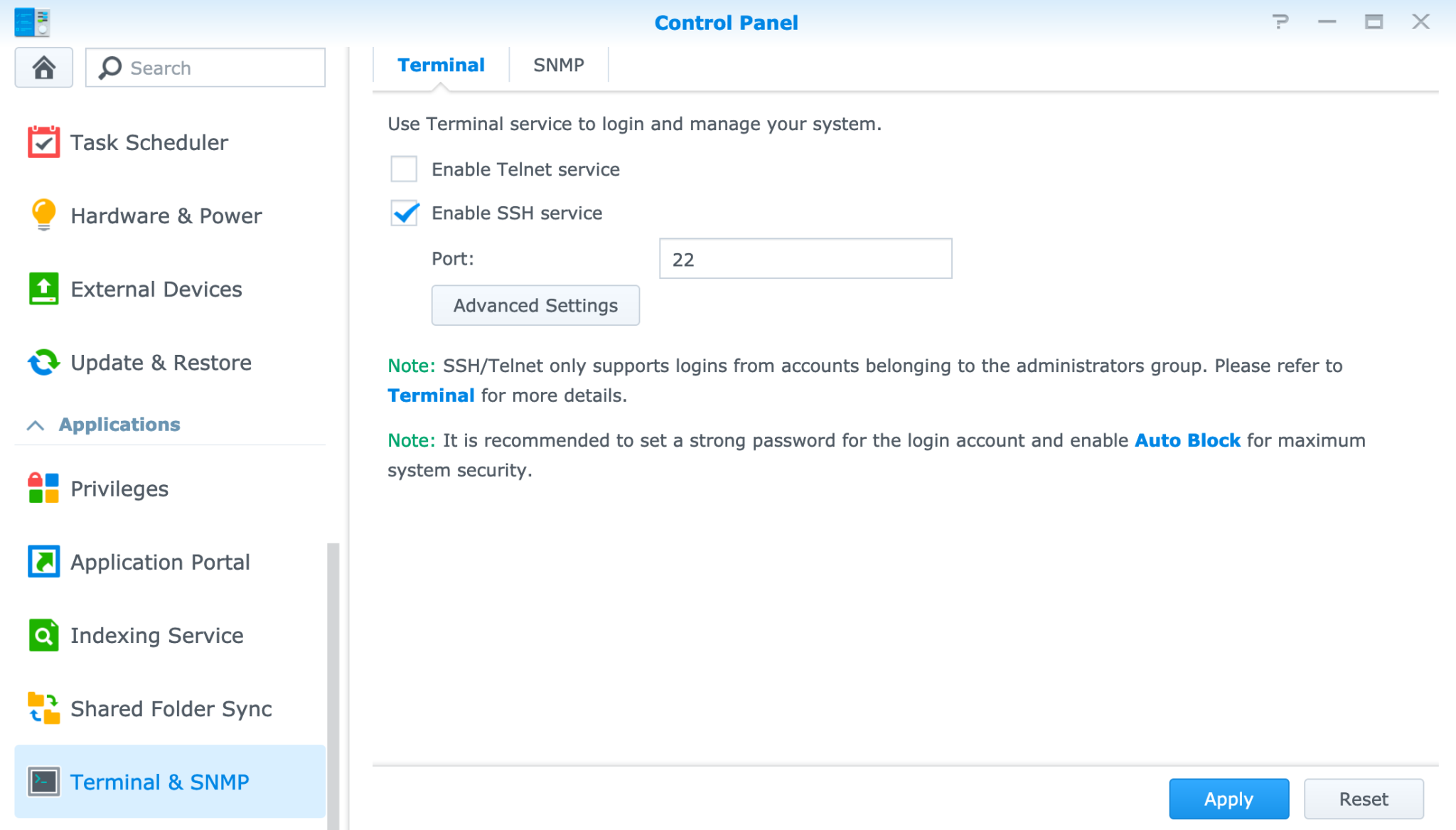Open Privileges colored squares icon
This screenshot has height=830, width=1456.
43,489
